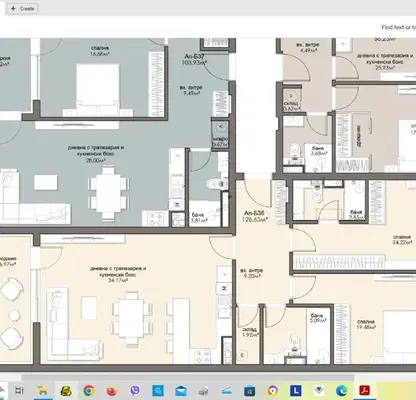Open the blue L app in the taskbar
Screen dimensions: 416x400
tap(295, 390)
